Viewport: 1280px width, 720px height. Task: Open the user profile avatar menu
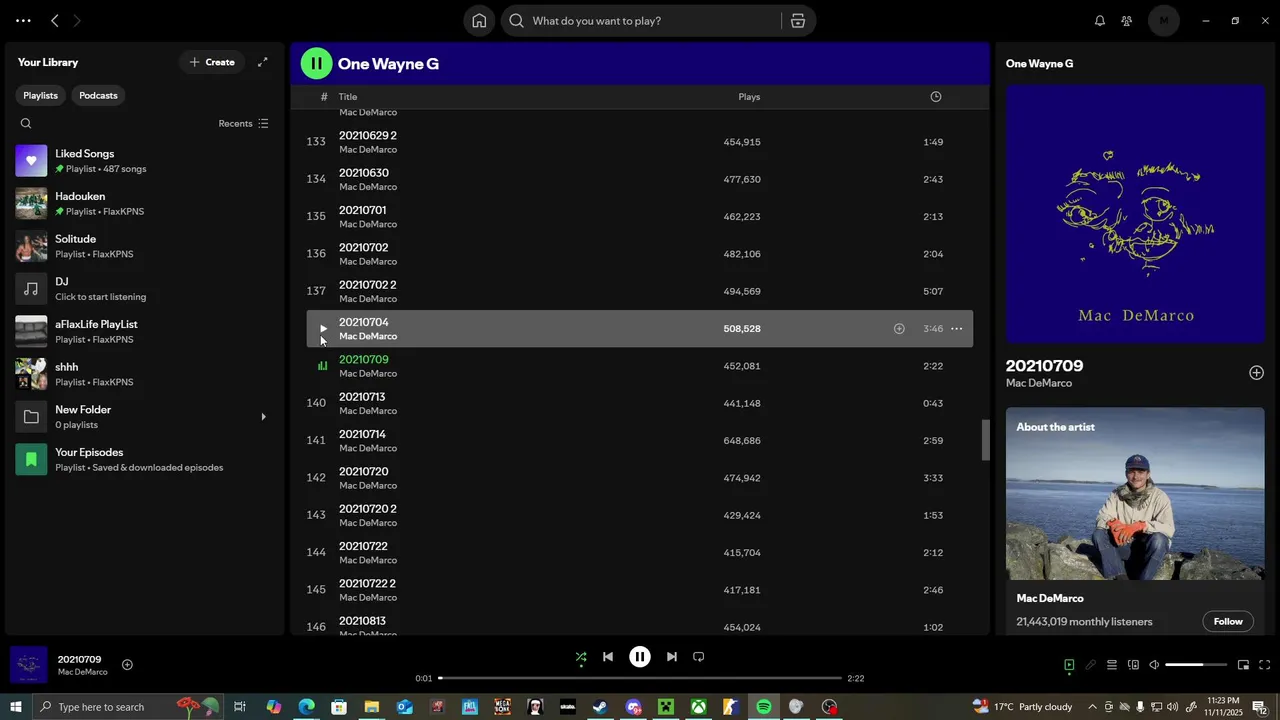click(1164, 21)
